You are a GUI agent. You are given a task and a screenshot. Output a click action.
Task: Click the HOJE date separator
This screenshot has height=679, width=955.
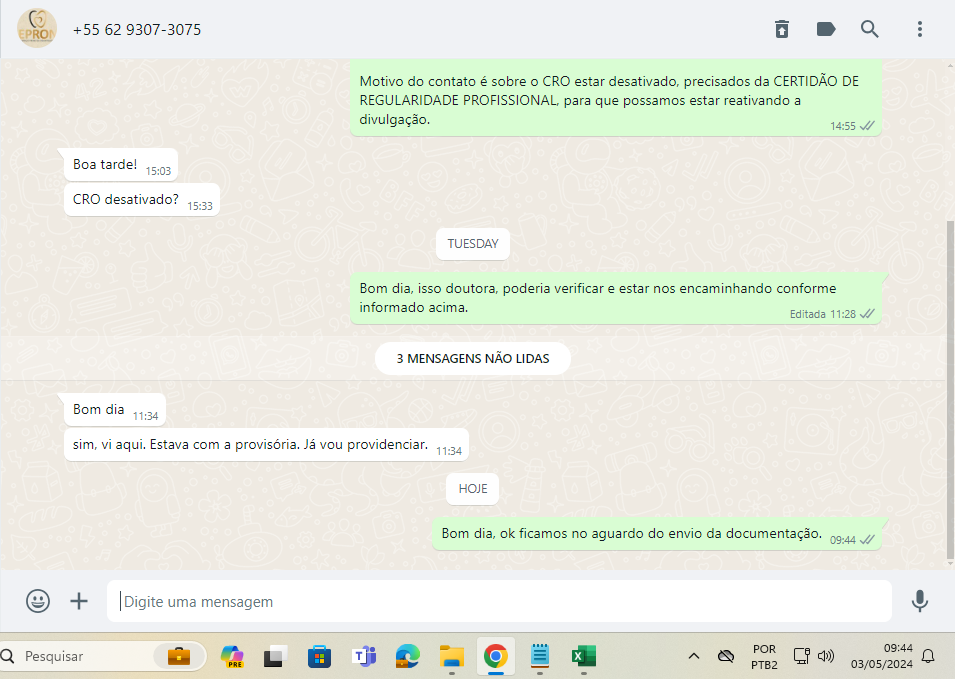pyautogui.click(x=473, y=489)
